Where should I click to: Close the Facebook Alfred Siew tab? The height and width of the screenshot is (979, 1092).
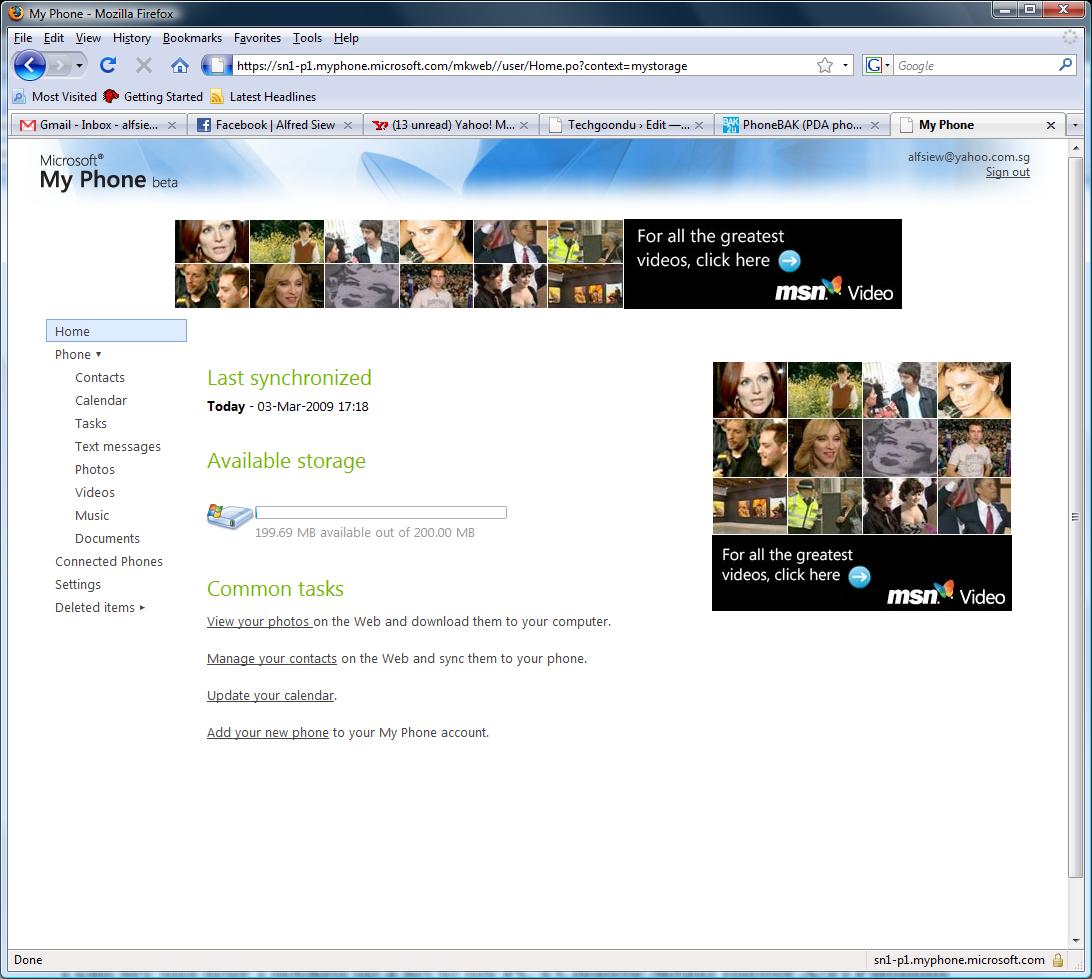pos(348,125)
